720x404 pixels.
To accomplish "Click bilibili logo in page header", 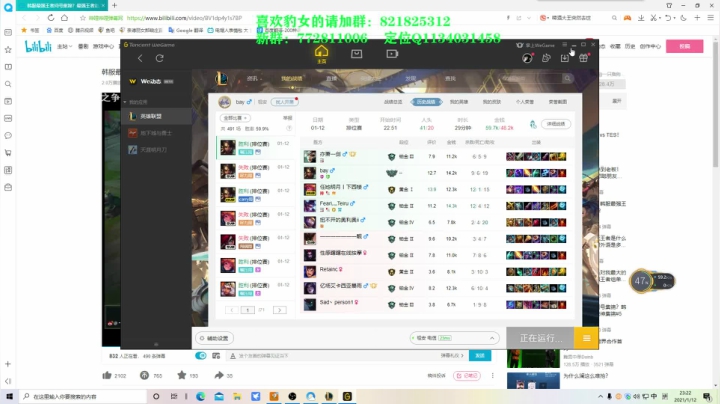I will [x=38, y=46].
